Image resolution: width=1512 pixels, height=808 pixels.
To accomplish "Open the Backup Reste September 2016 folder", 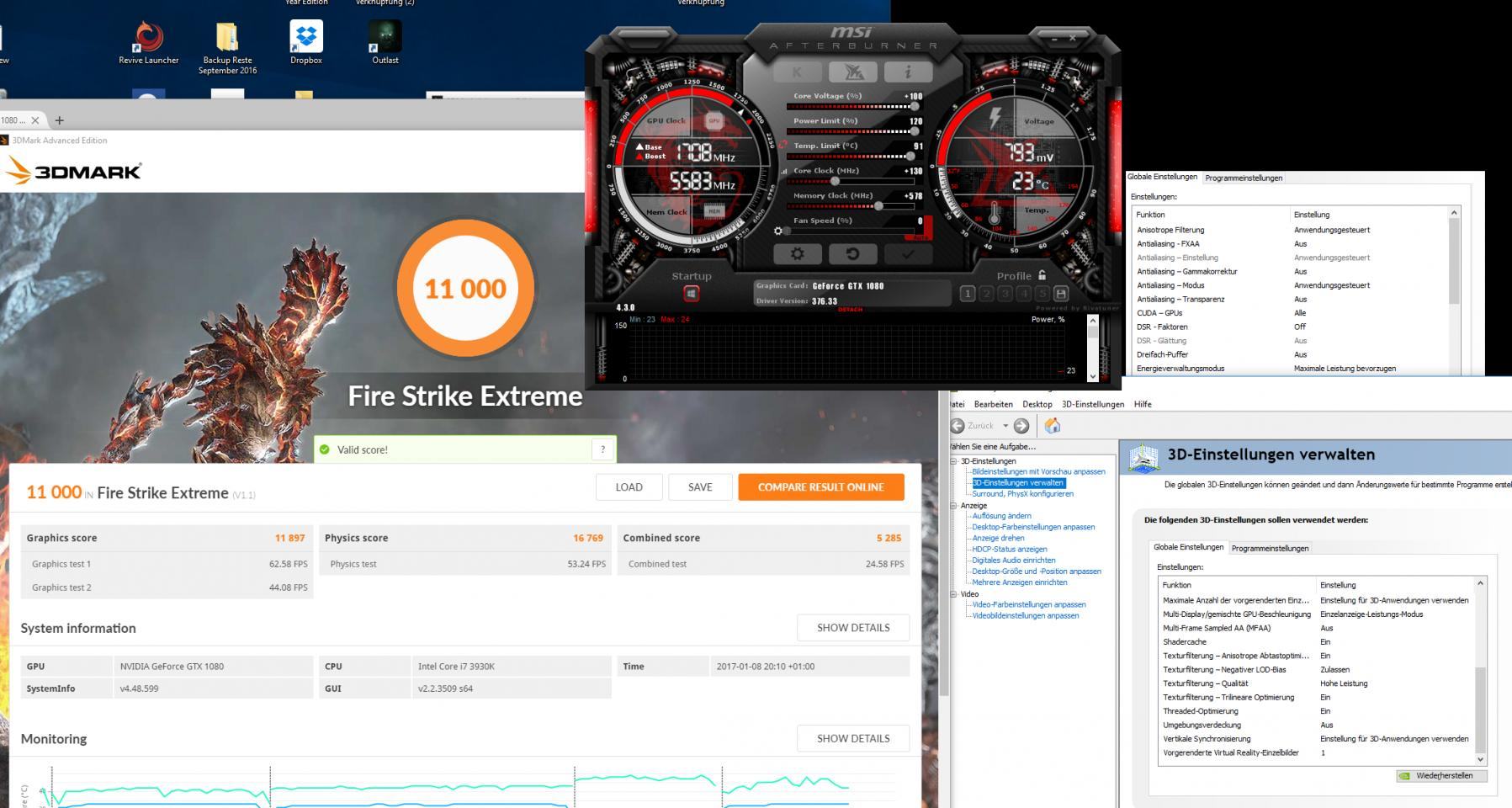I will (227, 48).
